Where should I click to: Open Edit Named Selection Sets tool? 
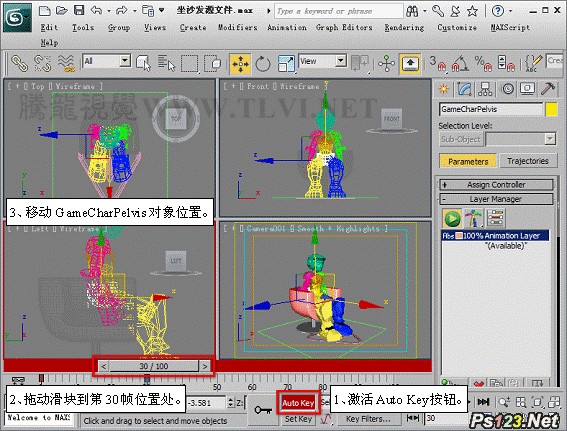point(533,63)
